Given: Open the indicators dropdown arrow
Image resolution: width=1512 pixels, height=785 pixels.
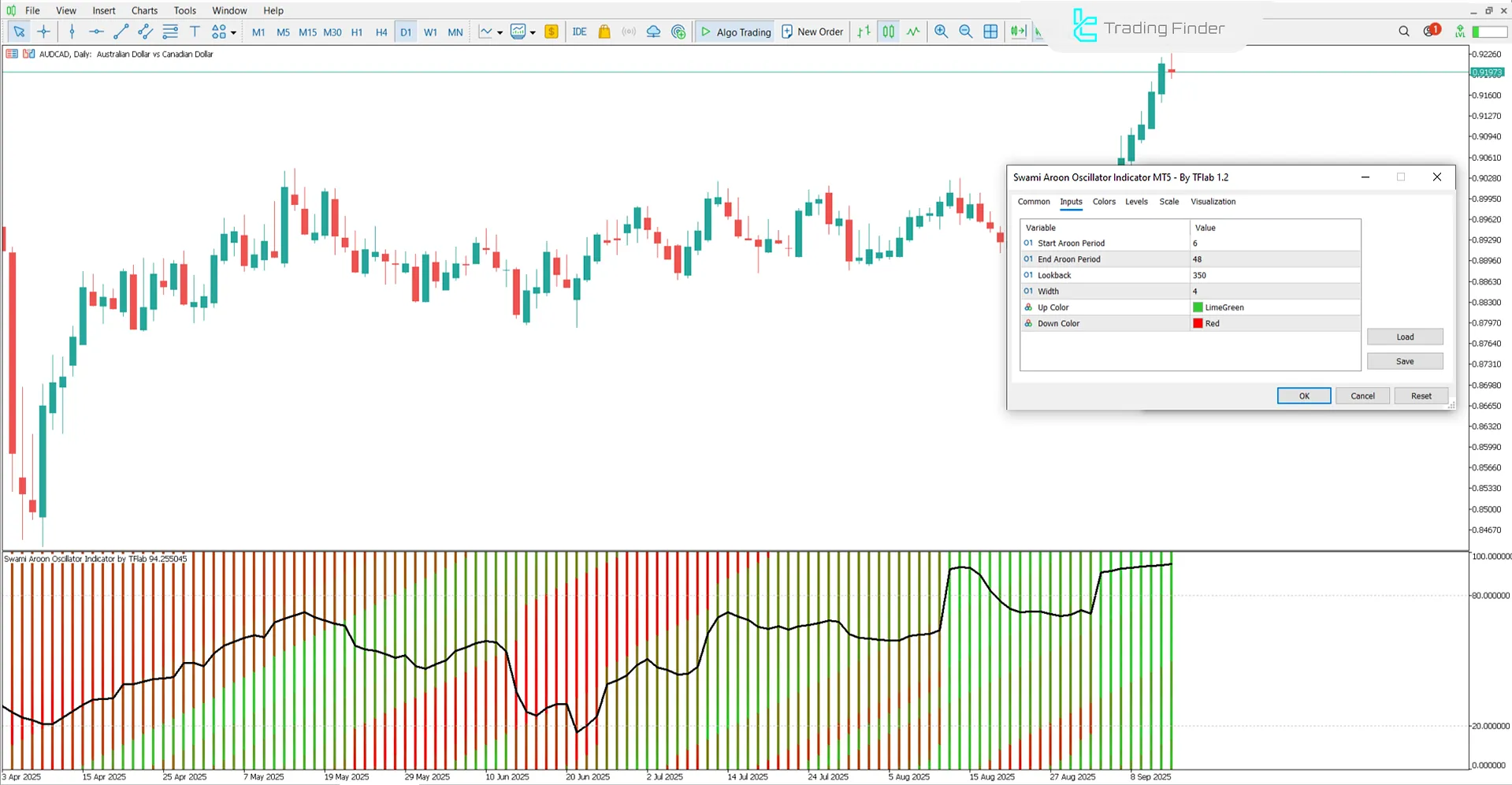Looking at the screenshot, I should point(533,32).
